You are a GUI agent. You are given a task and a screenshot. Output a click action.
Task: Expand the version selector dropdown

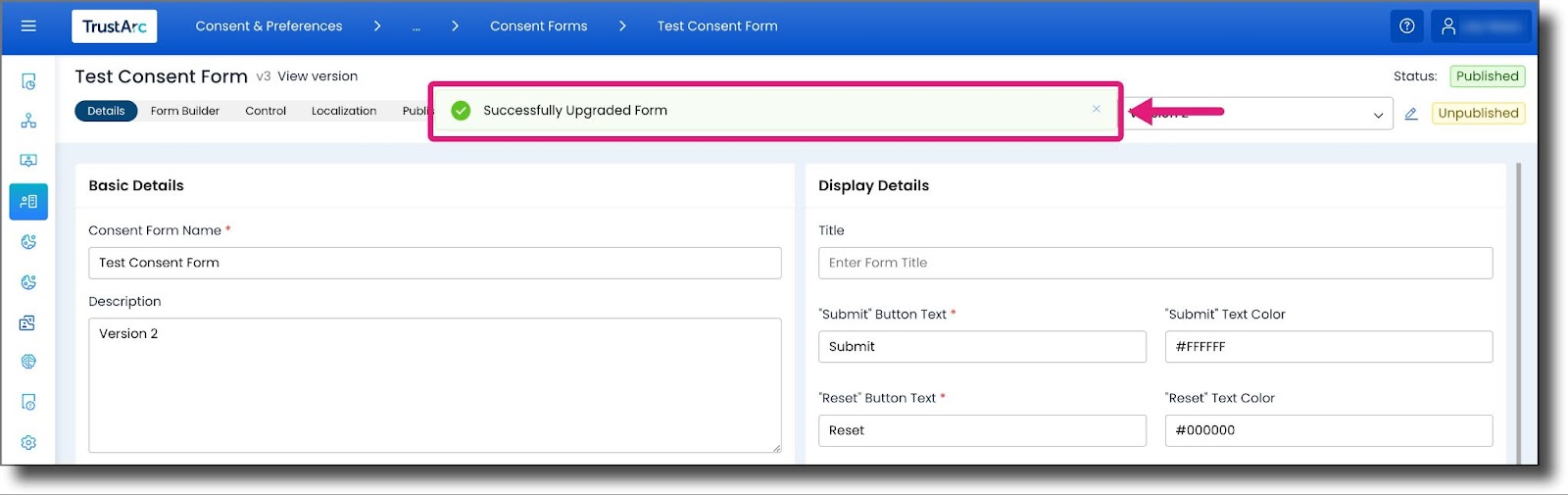[x=1260, y=114]
